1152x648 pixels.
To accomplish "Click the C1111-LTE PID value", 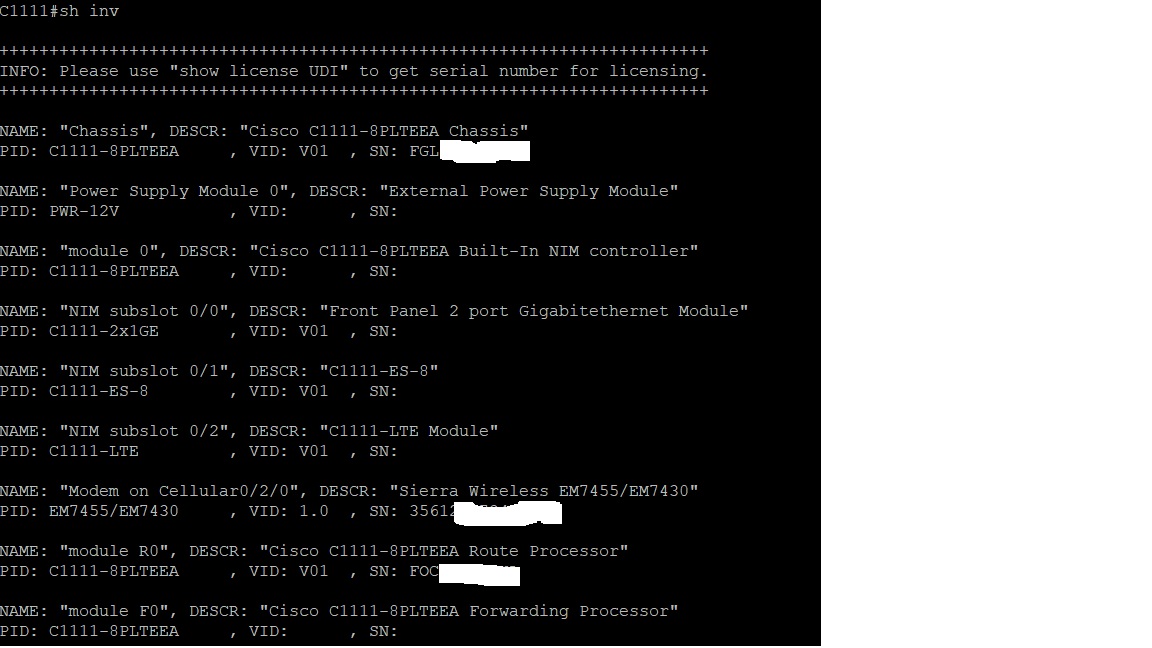I will tap(93, 452).
